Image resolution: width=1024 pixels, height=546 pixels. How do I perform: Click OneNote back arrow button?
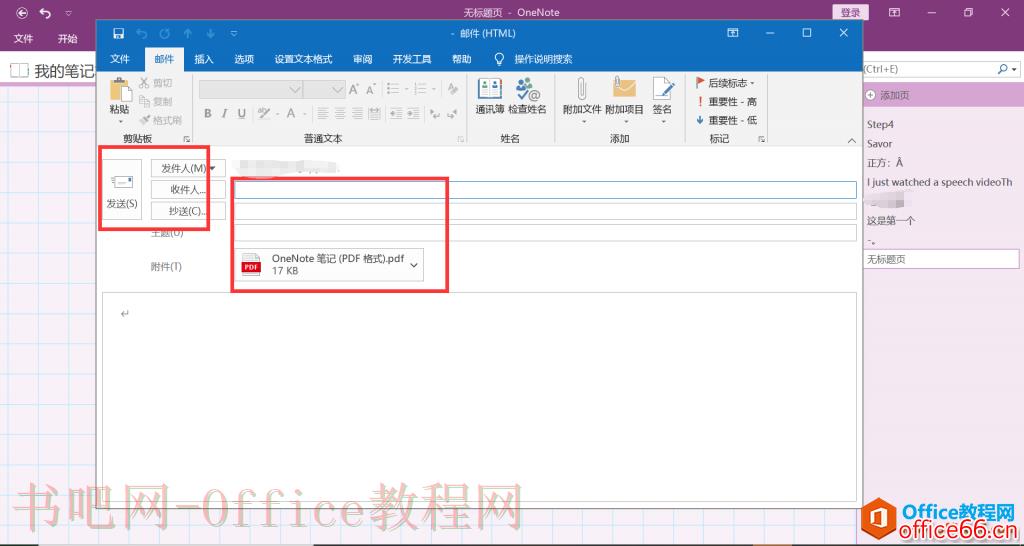tap(22, 12)
